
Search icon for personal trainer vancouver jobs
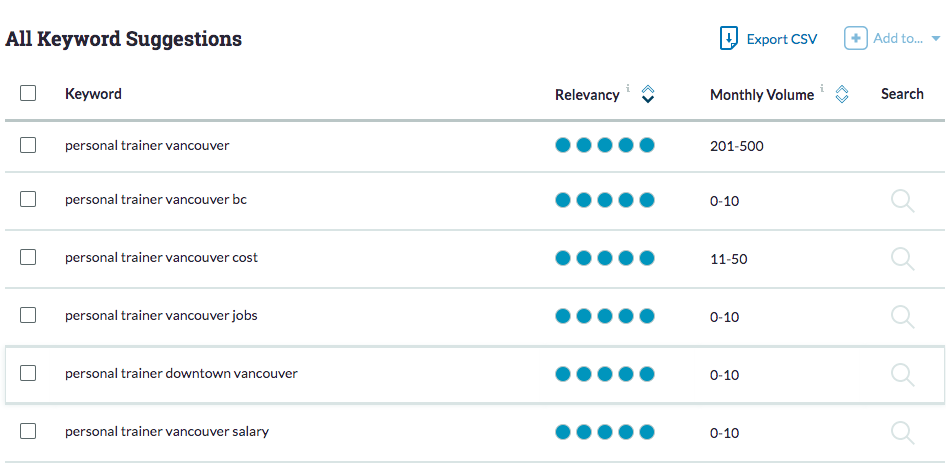click(x=903, y=317)
